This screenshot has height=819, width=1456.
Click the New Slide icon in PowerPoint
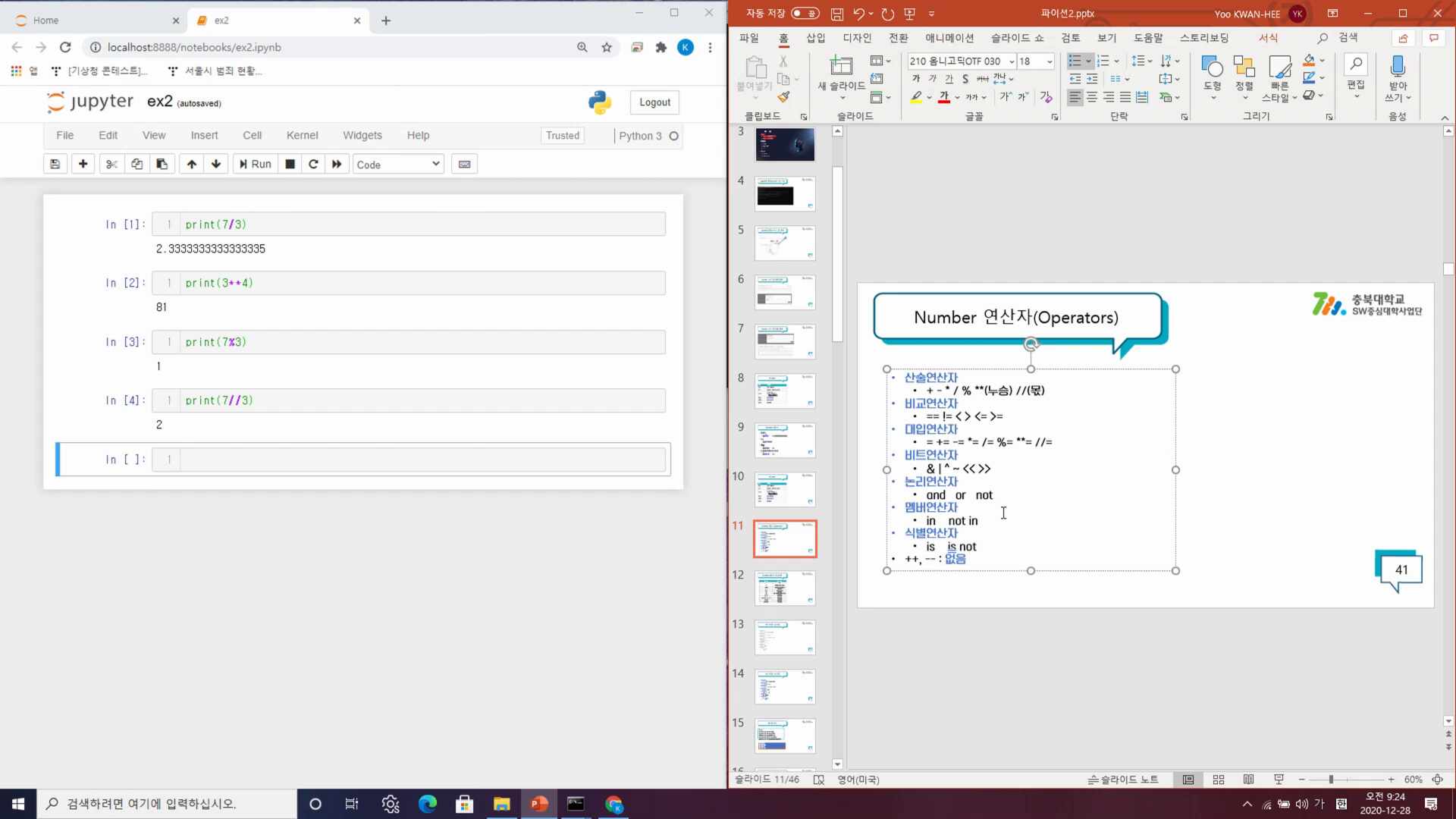click(841, 67)
